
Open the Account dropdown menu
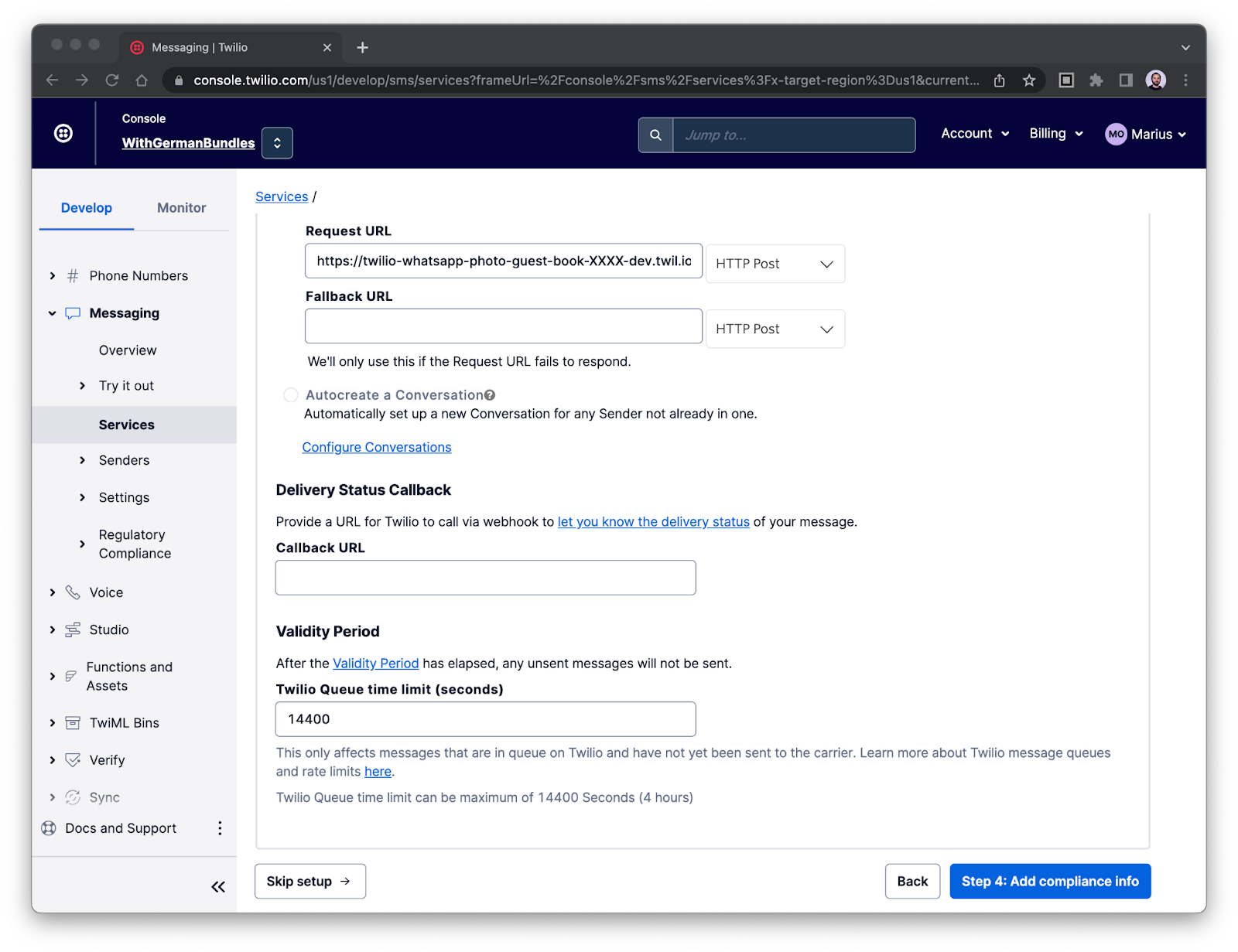975,134
